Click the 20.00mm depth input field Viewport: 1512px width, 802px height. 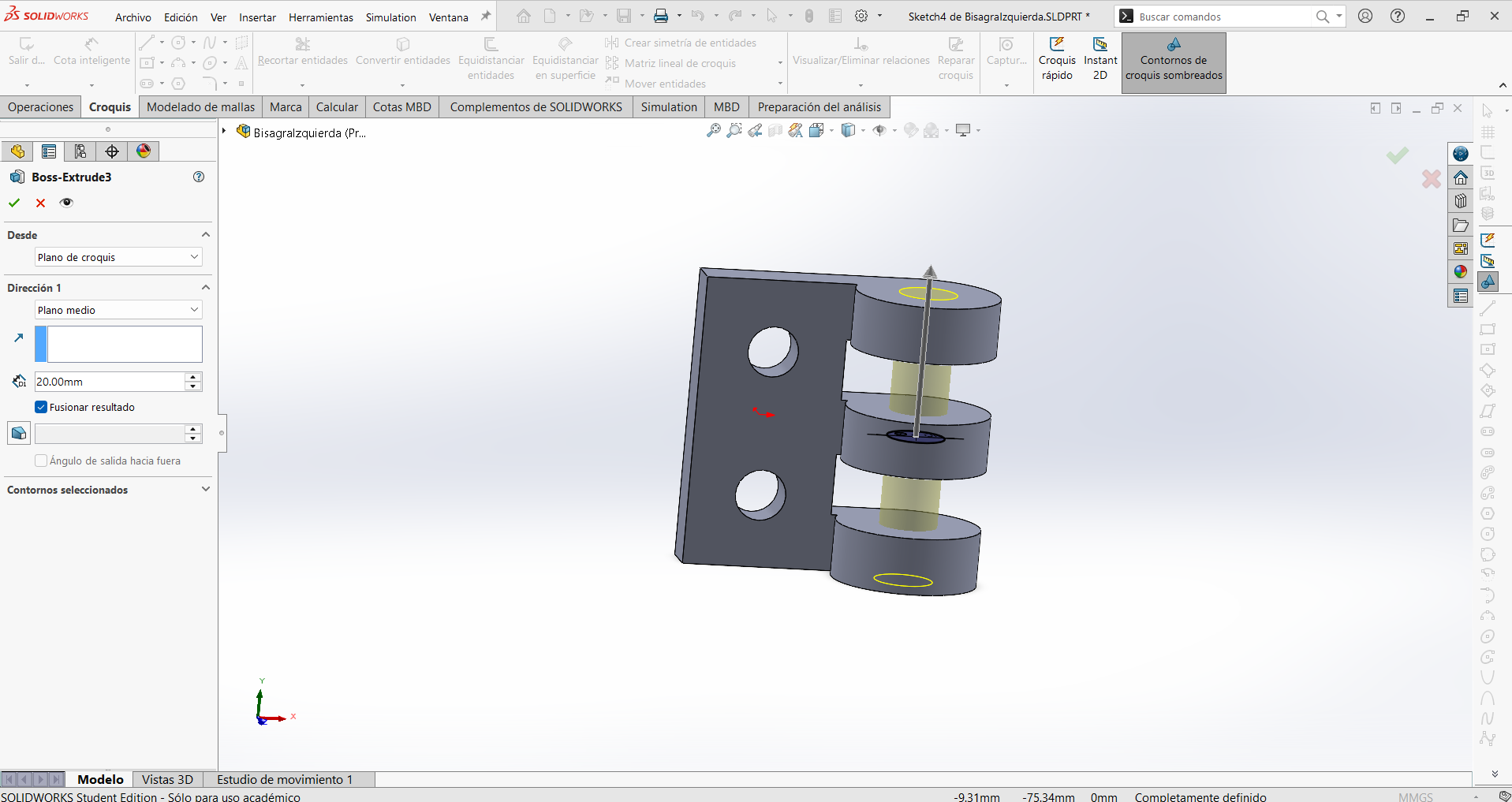pos(110,382)
